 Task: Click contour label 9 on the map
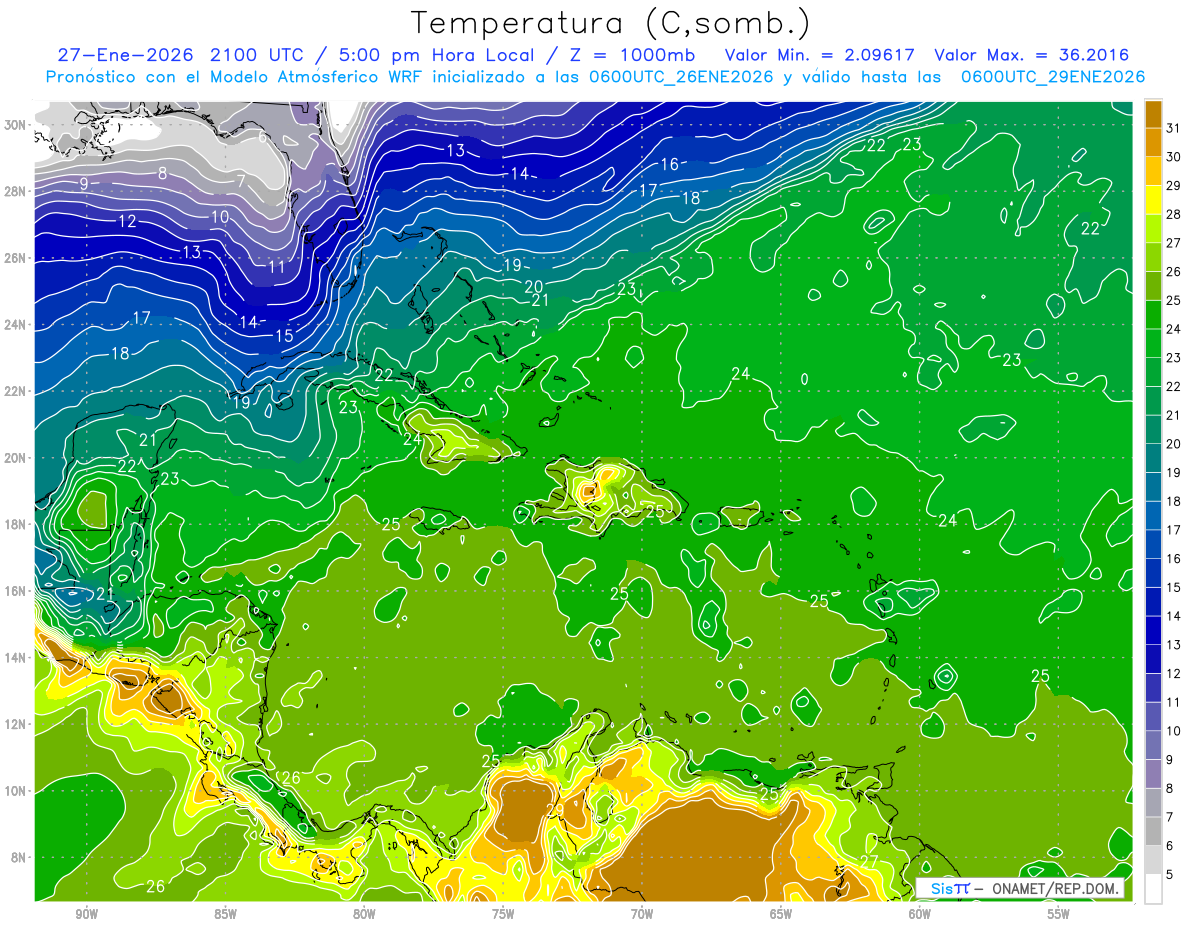[84, 183]
